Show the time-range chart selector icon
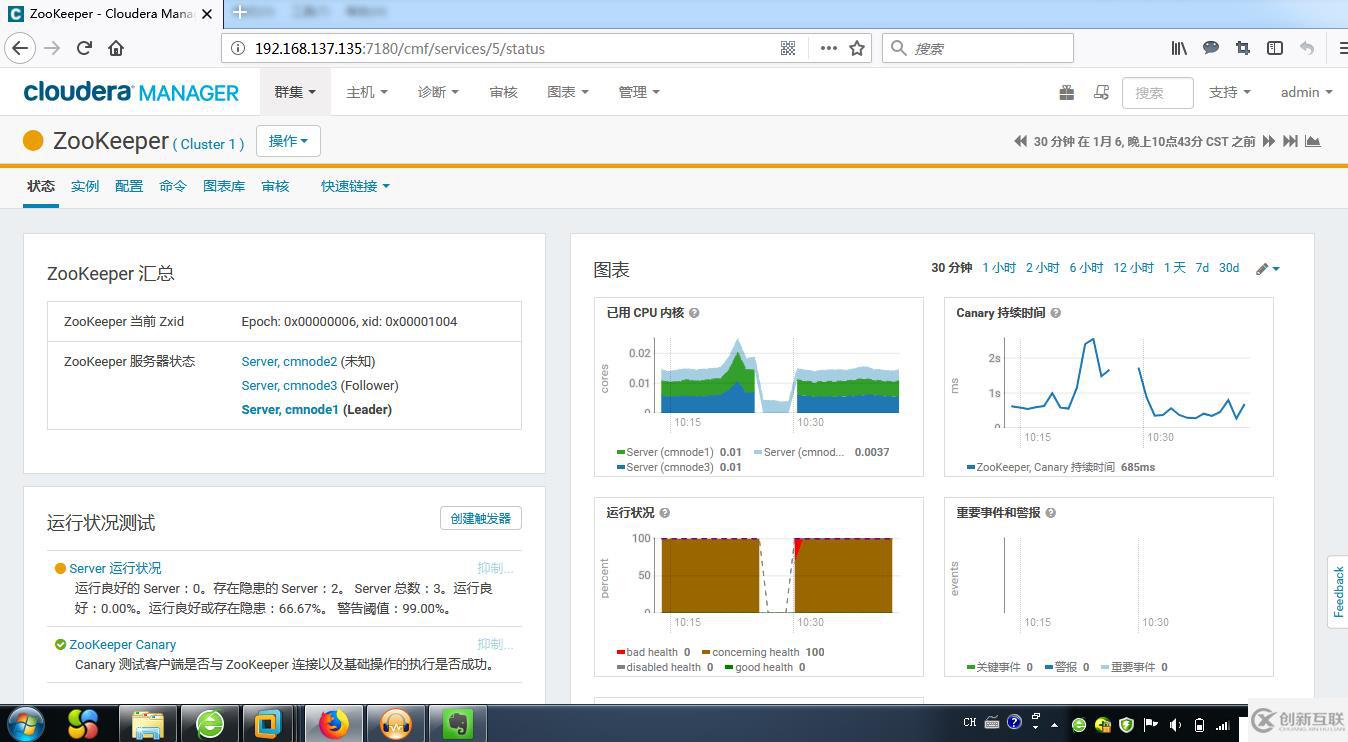 (1313, 141)
